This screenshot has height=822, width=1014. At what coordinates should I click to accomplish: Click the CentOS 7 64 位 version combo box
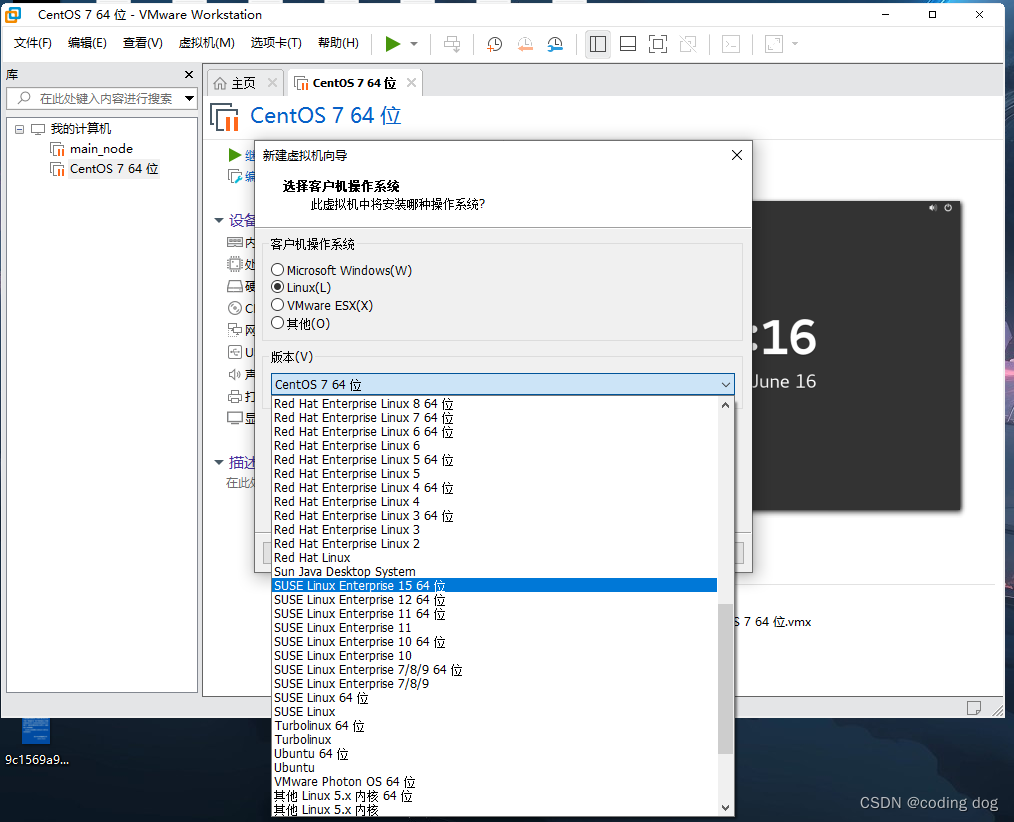pos(502,384)
